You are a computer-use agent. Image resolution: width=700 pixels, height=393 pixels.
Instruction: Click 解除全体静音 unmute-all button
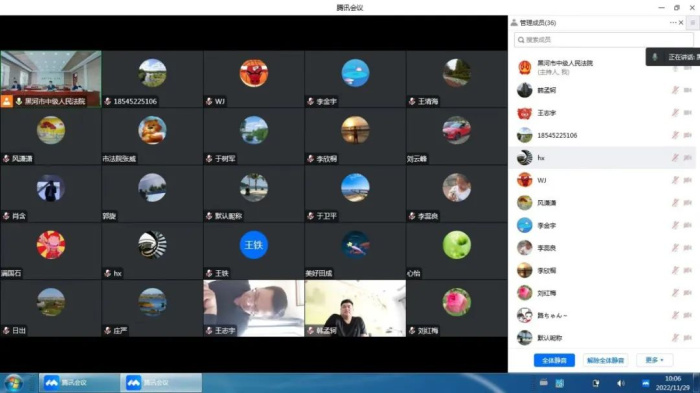click(x=605, y=360)
